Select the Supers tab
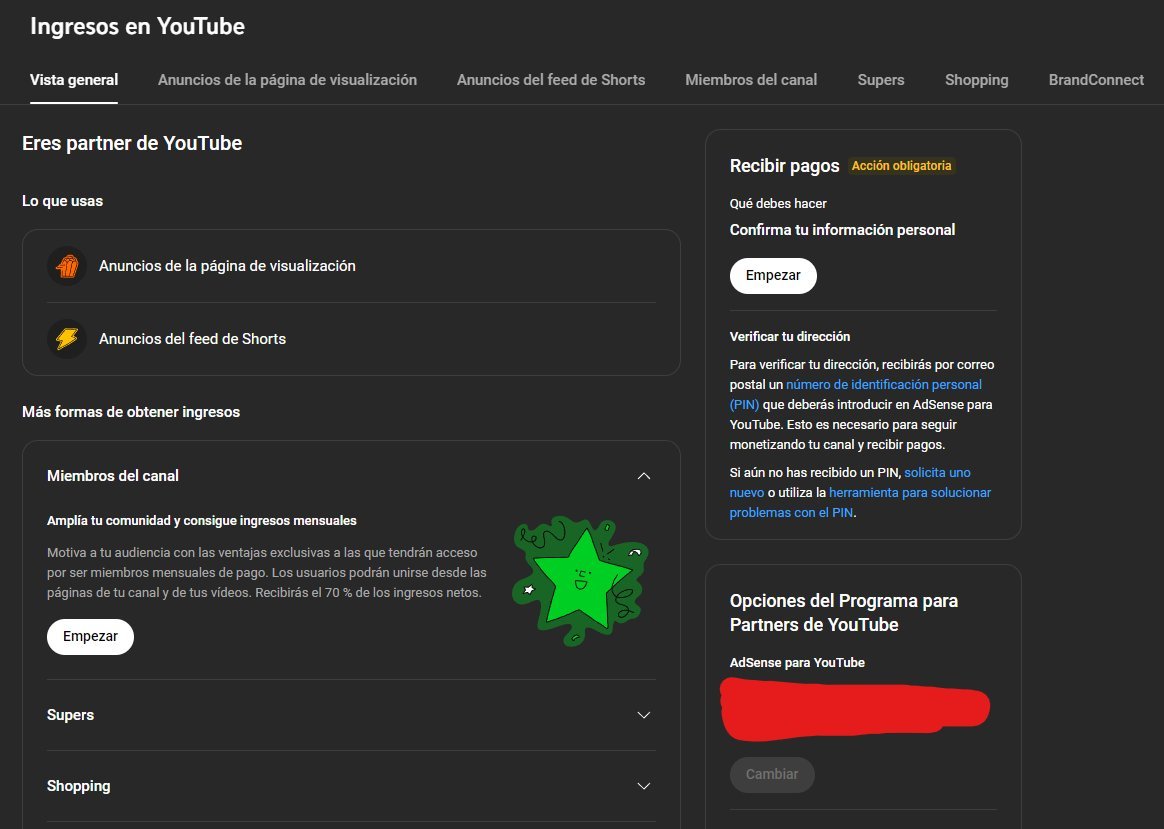The width and height of the screenshot is (1164, 829). (880, 80)
